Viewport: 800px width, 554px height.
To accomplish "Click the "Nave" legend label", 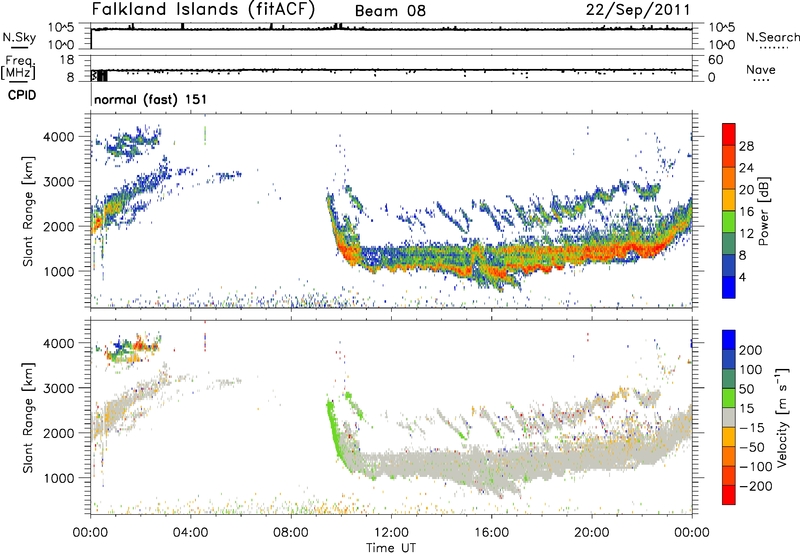I will pyautogui.click(x=761, y=69).
